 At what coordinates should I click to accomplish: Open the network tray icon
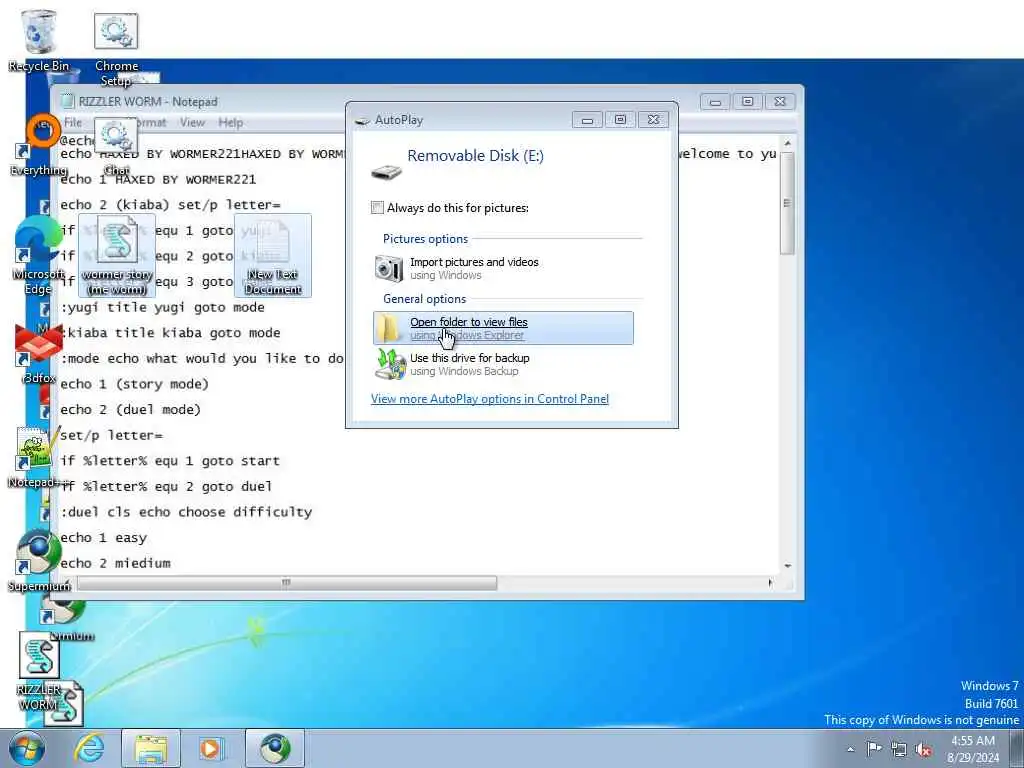point(899,749)
